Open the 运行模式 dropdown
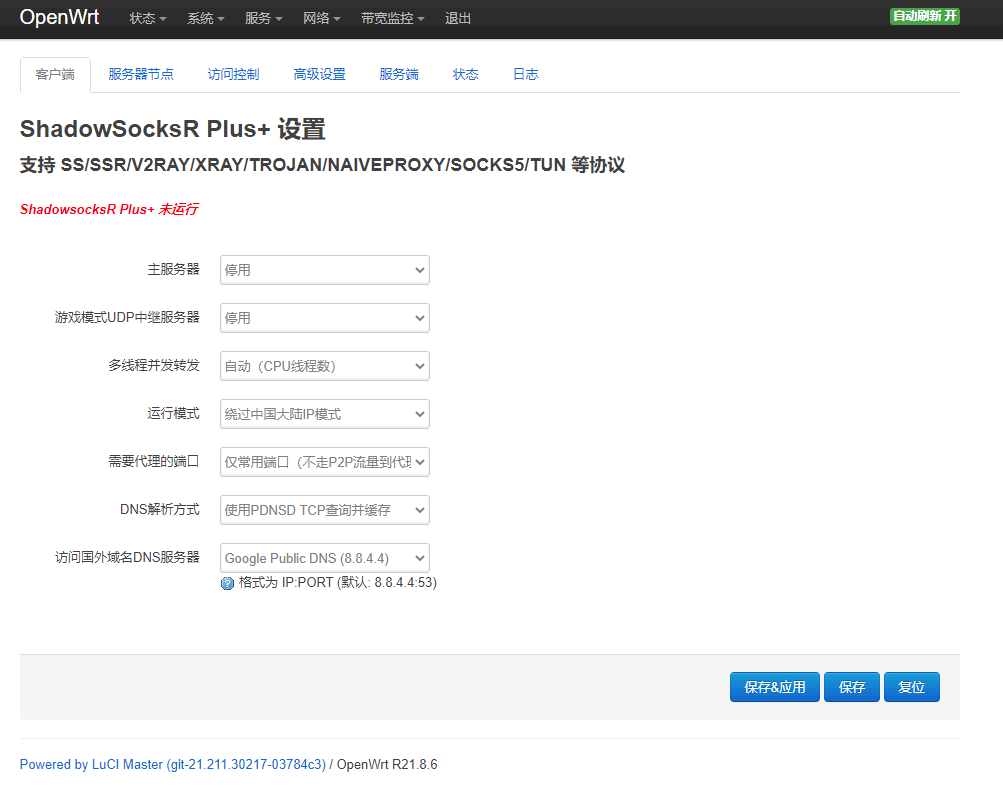 (325, 414)
